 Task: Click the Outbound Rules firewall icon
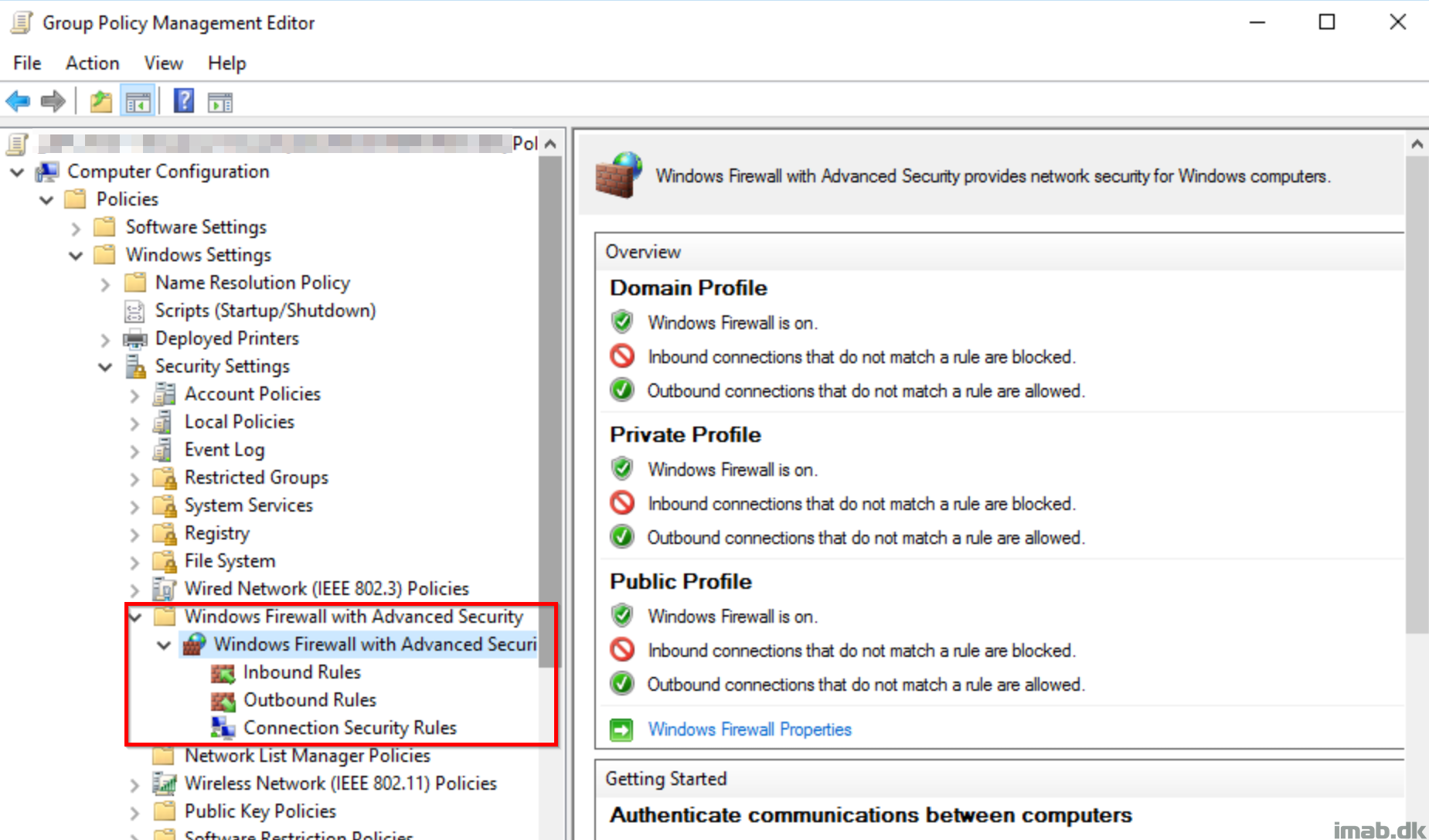[223, 700]
